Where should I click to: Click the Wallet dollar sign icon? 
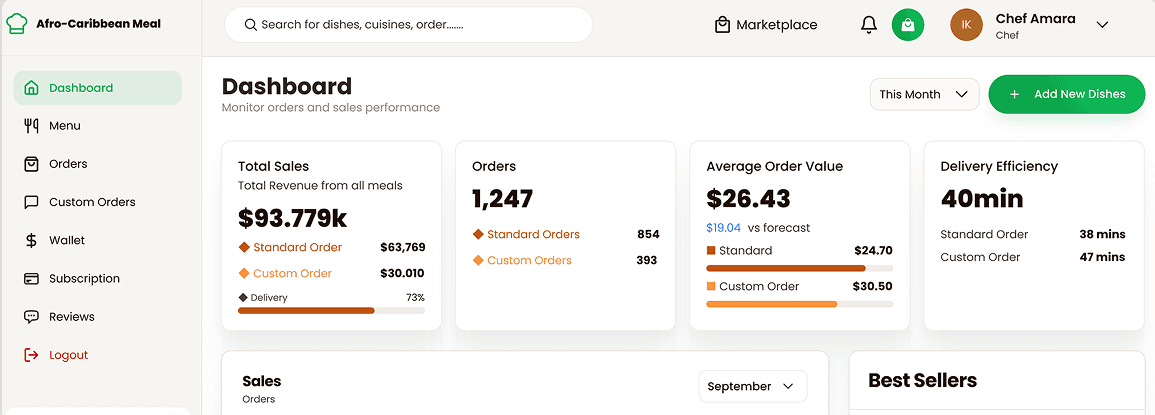coord(31,240)
